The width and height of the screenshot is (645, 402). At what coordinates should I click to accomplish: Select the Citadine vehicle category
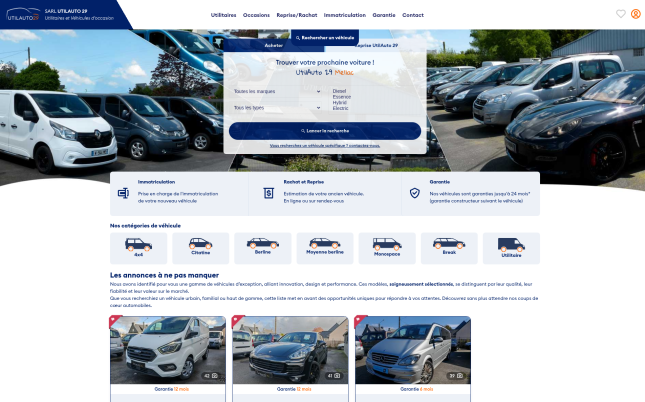tap(201, 248)
